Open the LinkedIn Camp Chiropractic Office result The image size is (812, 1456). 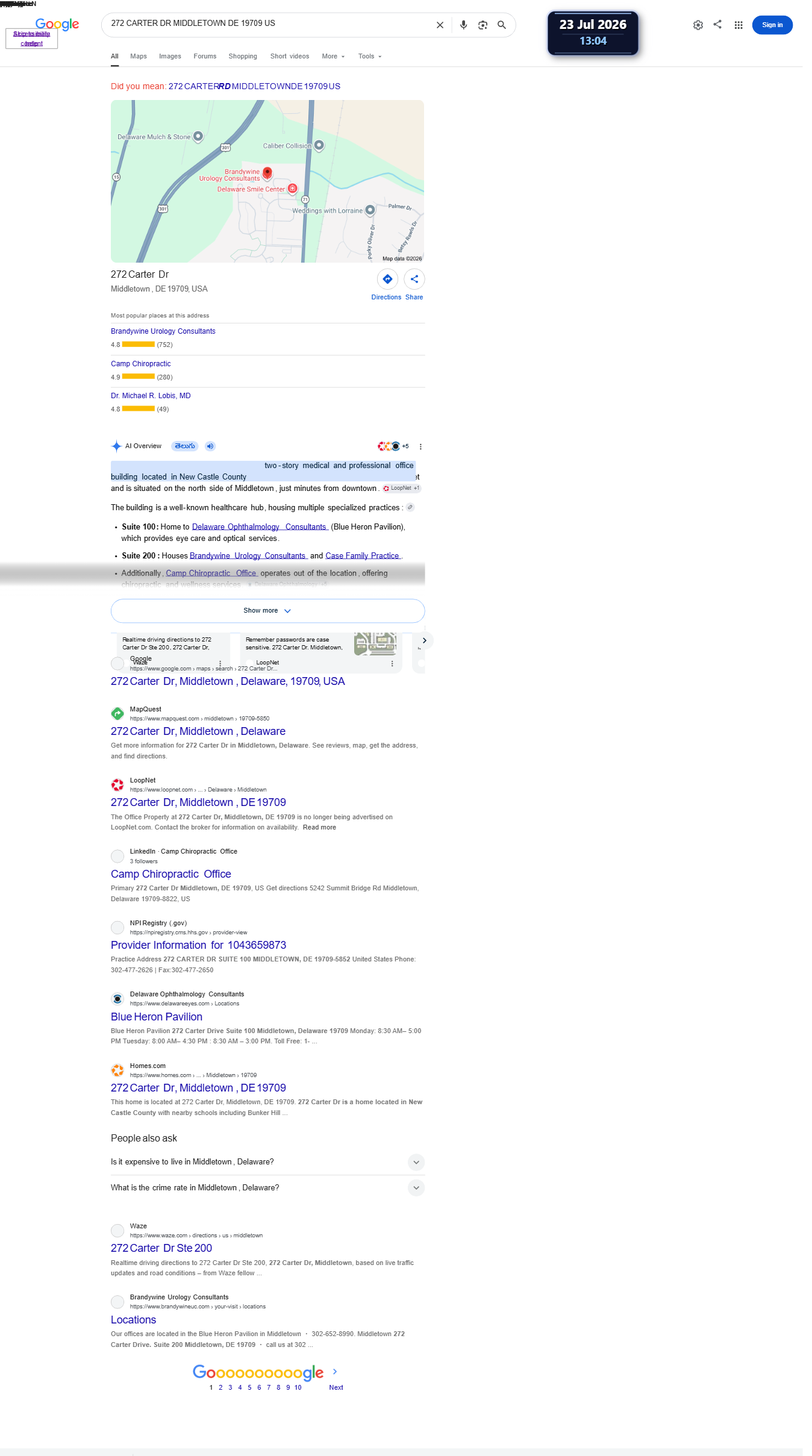click(x=171, y=874)
